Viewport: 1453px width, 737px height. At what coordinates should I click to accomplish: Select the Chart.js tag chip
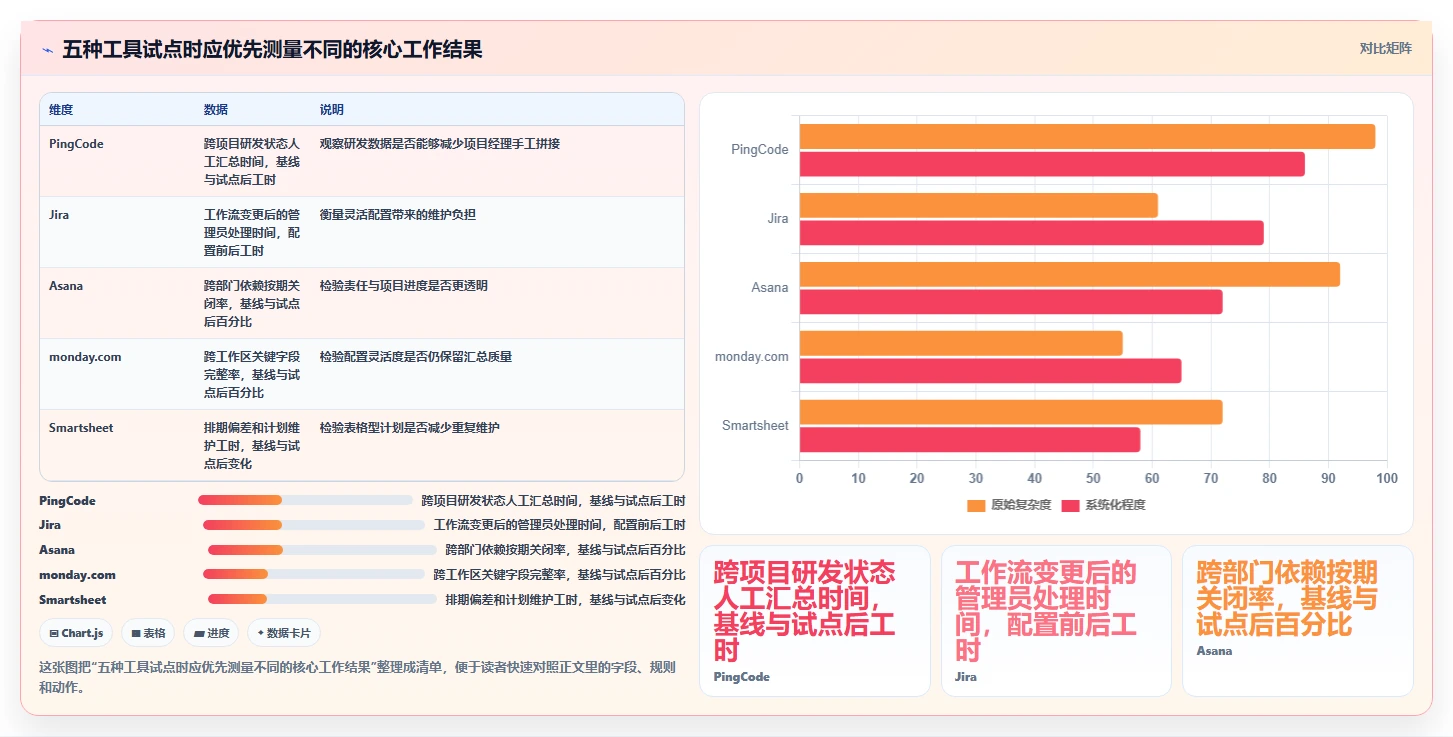pyautogui.click(x=76, y=633)
